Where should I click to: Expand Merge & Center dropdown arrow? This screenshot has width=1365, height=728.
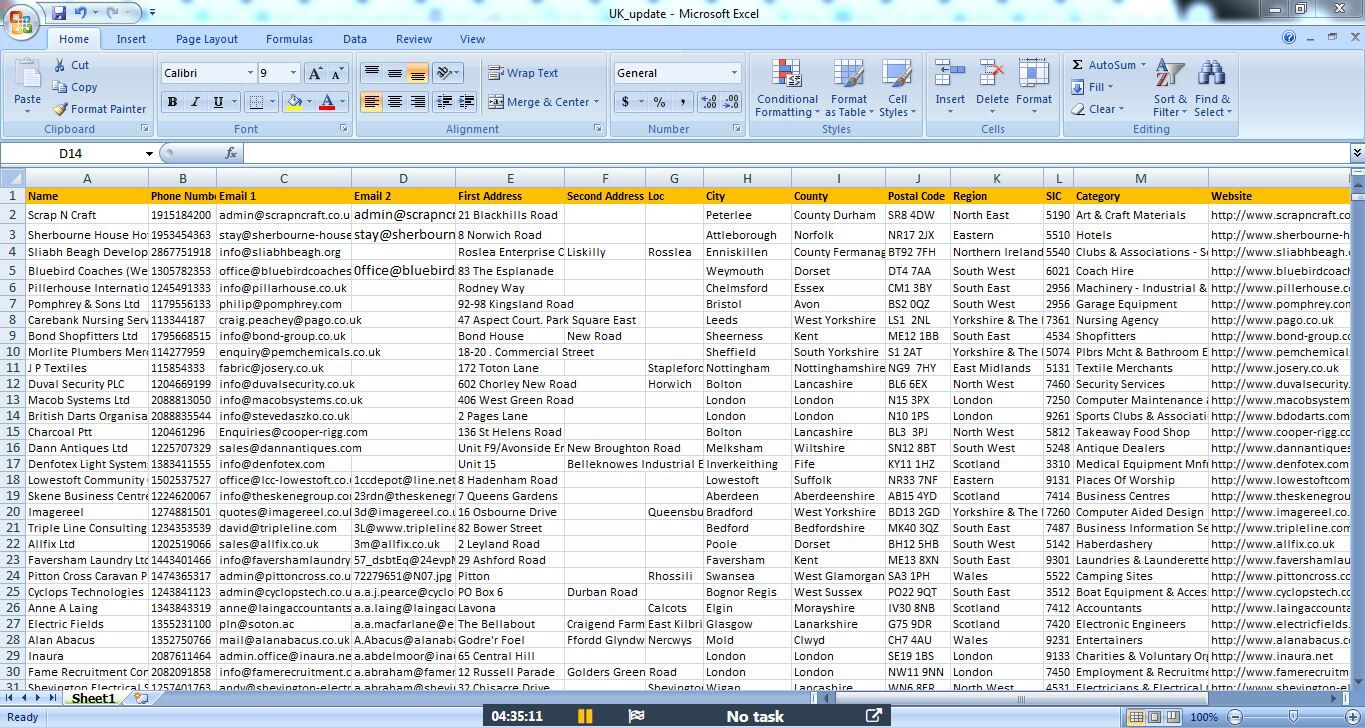tap(596, 102)
